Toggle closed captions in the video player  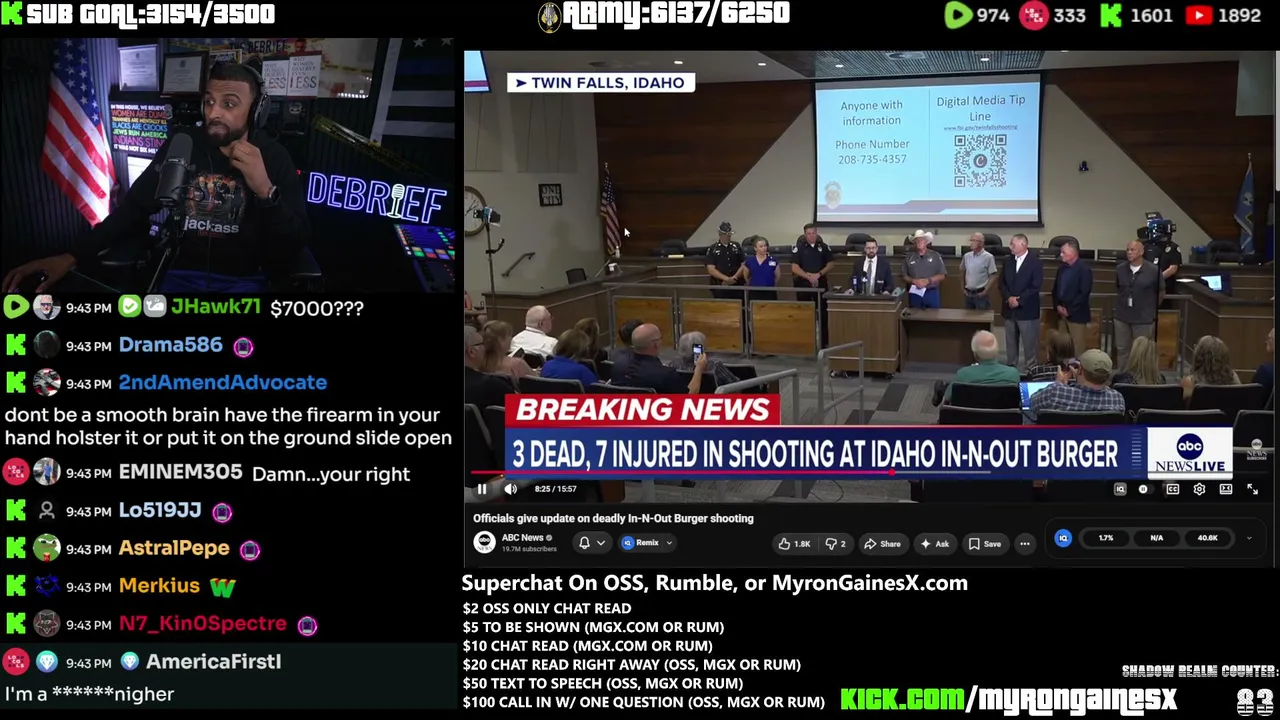1172,489
